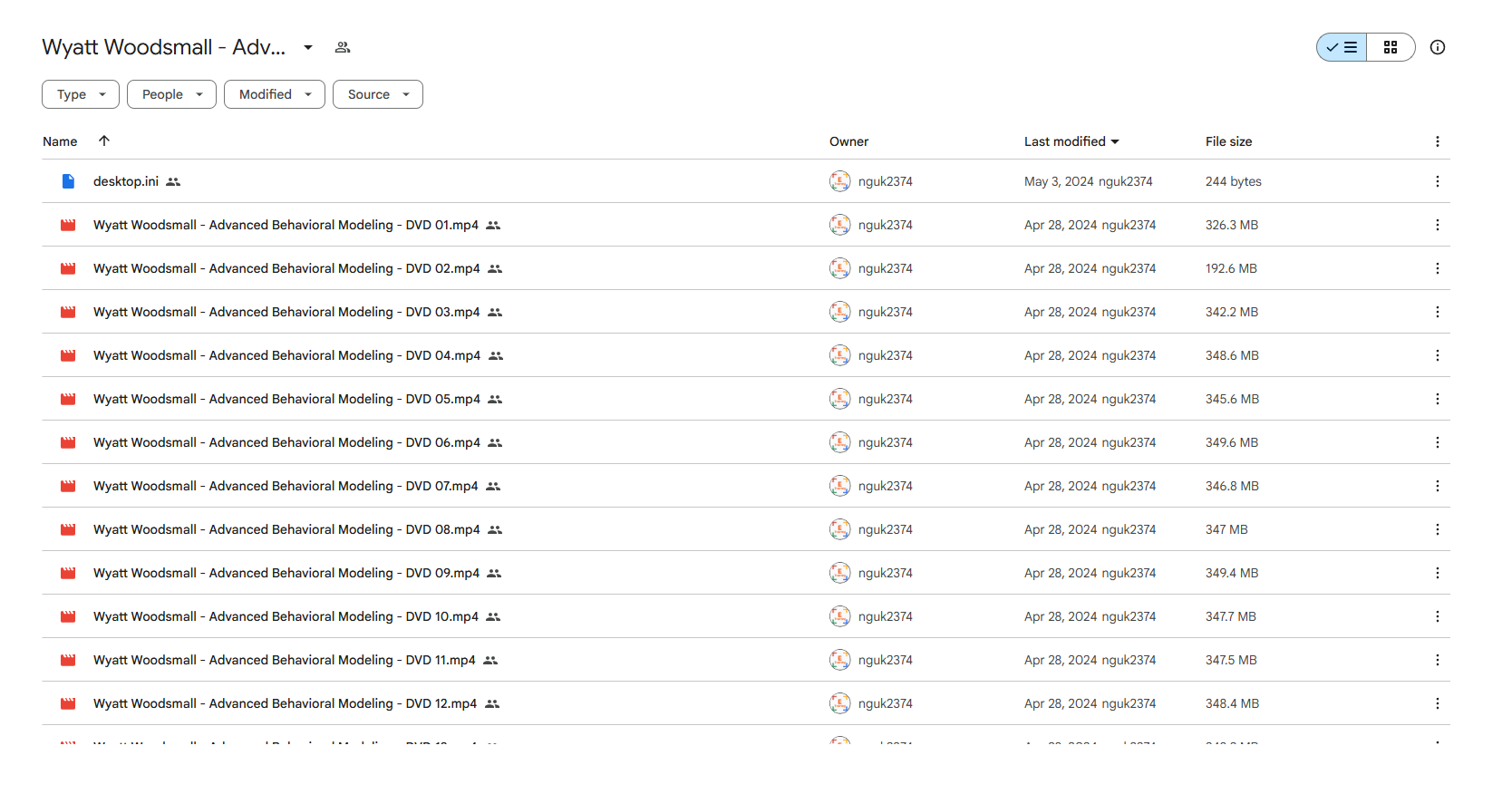Select the file name ending DVD 09.mp4
The width and height of the screenshot is (1512, 794).
[x=286, y=573]
